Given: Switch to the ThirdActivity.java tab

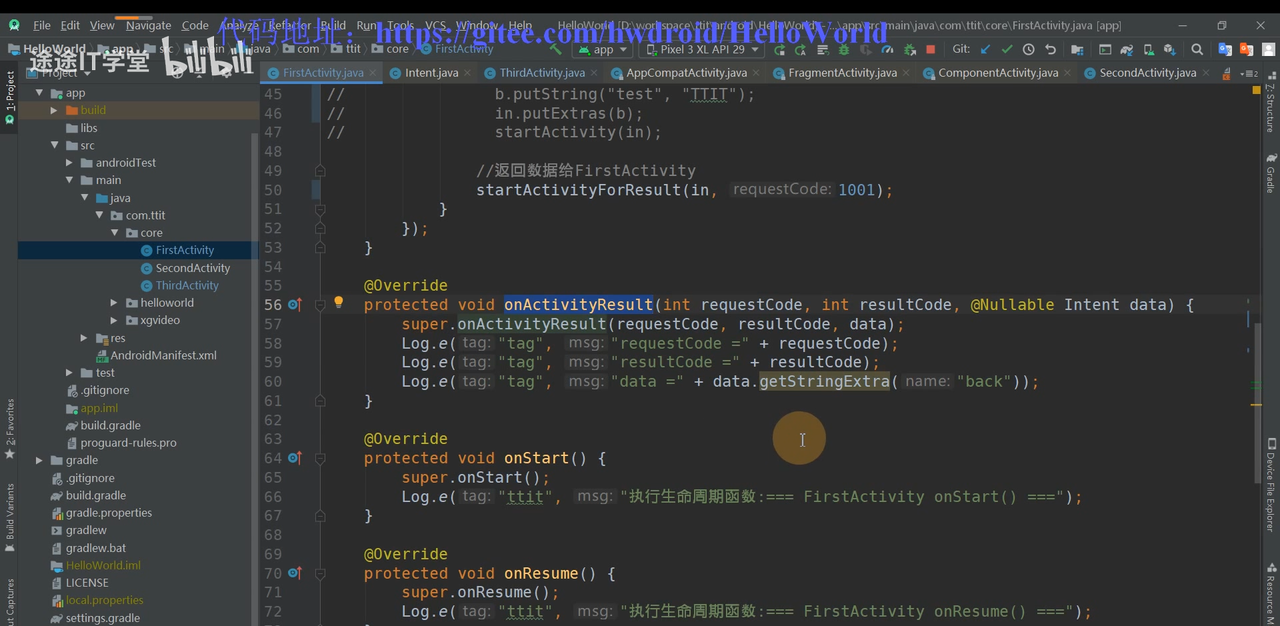Looking at the screenshot, I should 542,73.
